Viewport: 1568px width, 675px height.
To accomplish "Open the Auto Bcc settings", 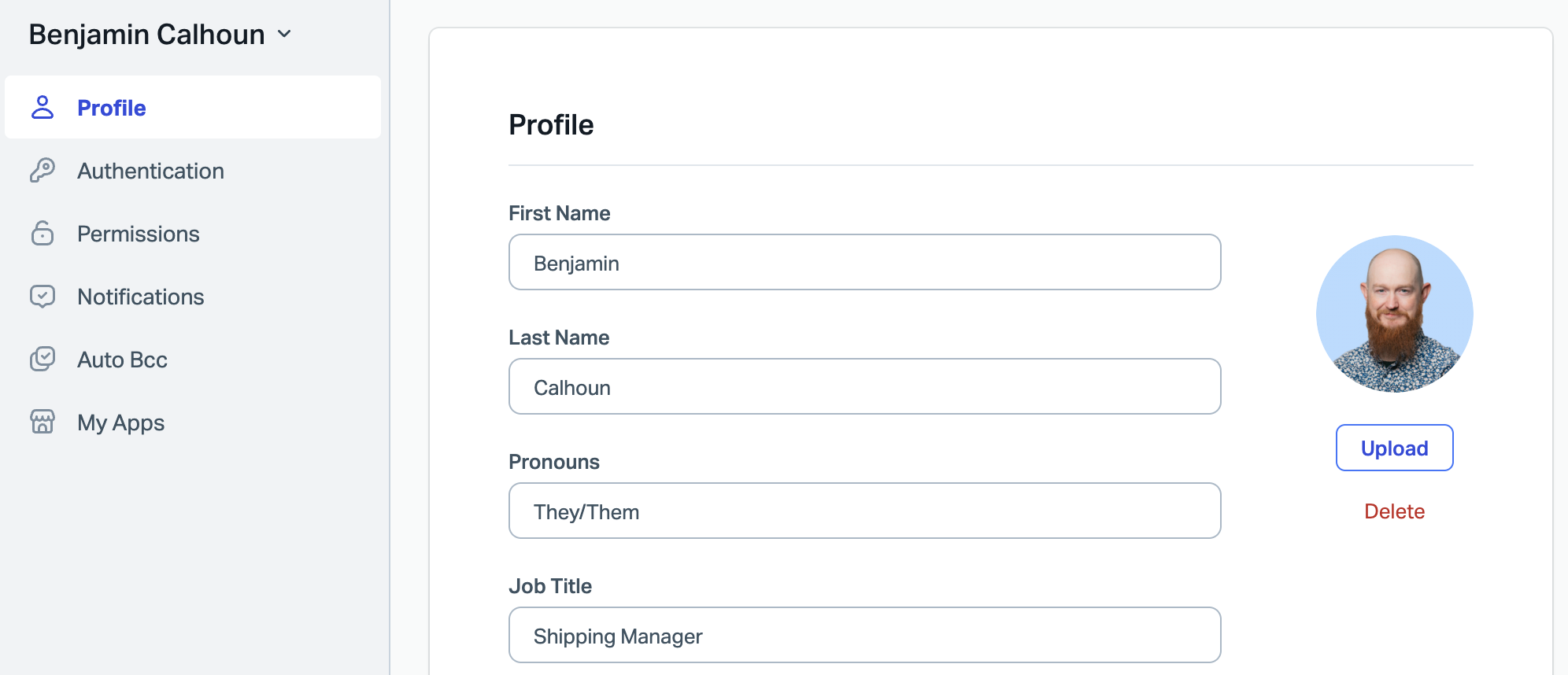I will click(x=122, y=360).
